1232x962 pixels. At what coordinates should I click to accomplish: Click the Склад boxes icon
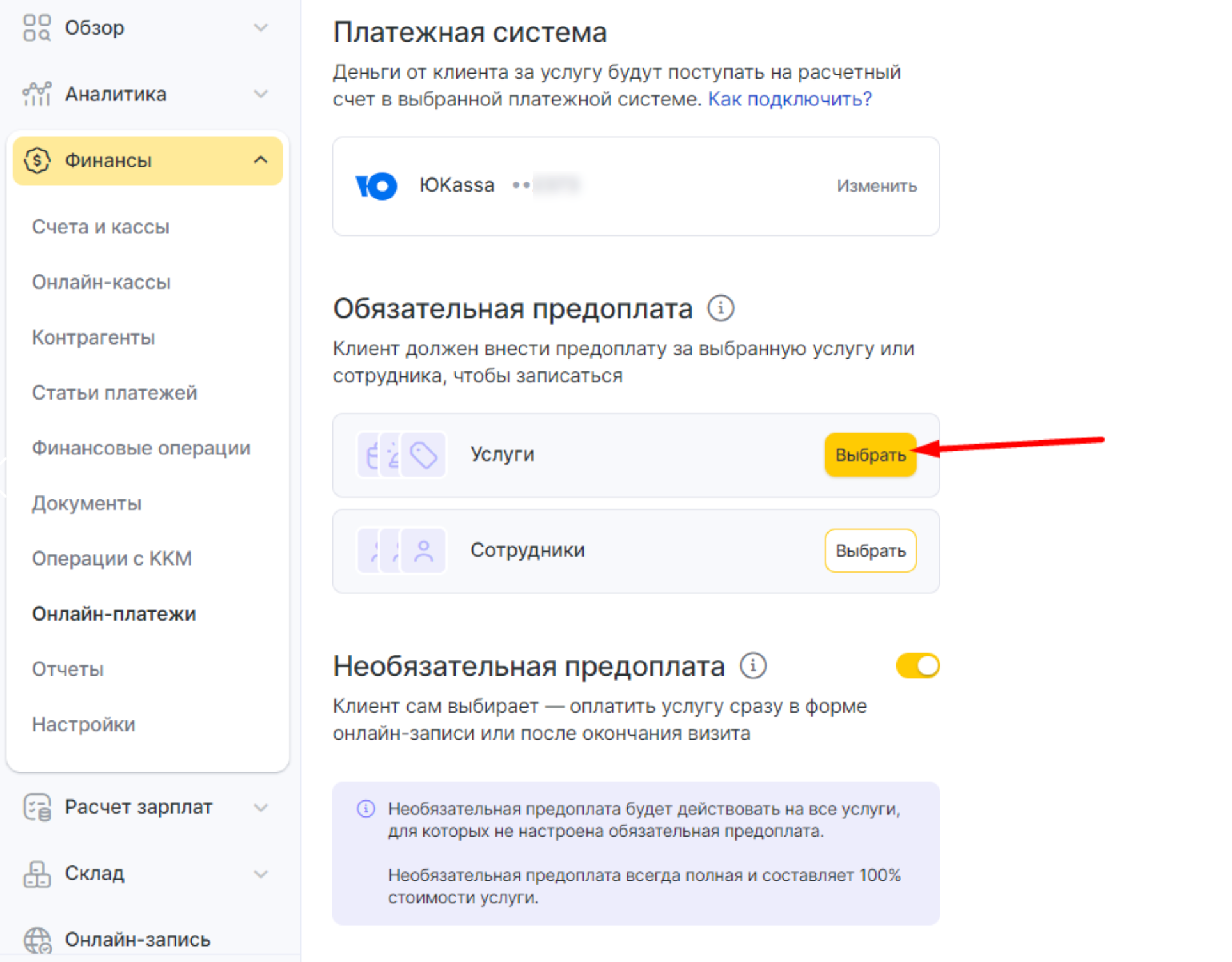pyautogui.click(x=36, y=874)
